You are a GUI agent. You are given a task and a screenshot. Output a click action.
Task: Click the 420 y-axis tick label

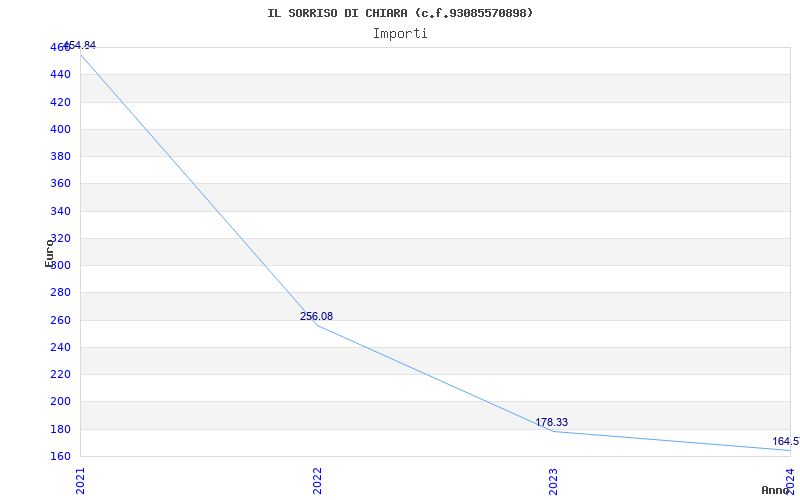pos(60,103)
